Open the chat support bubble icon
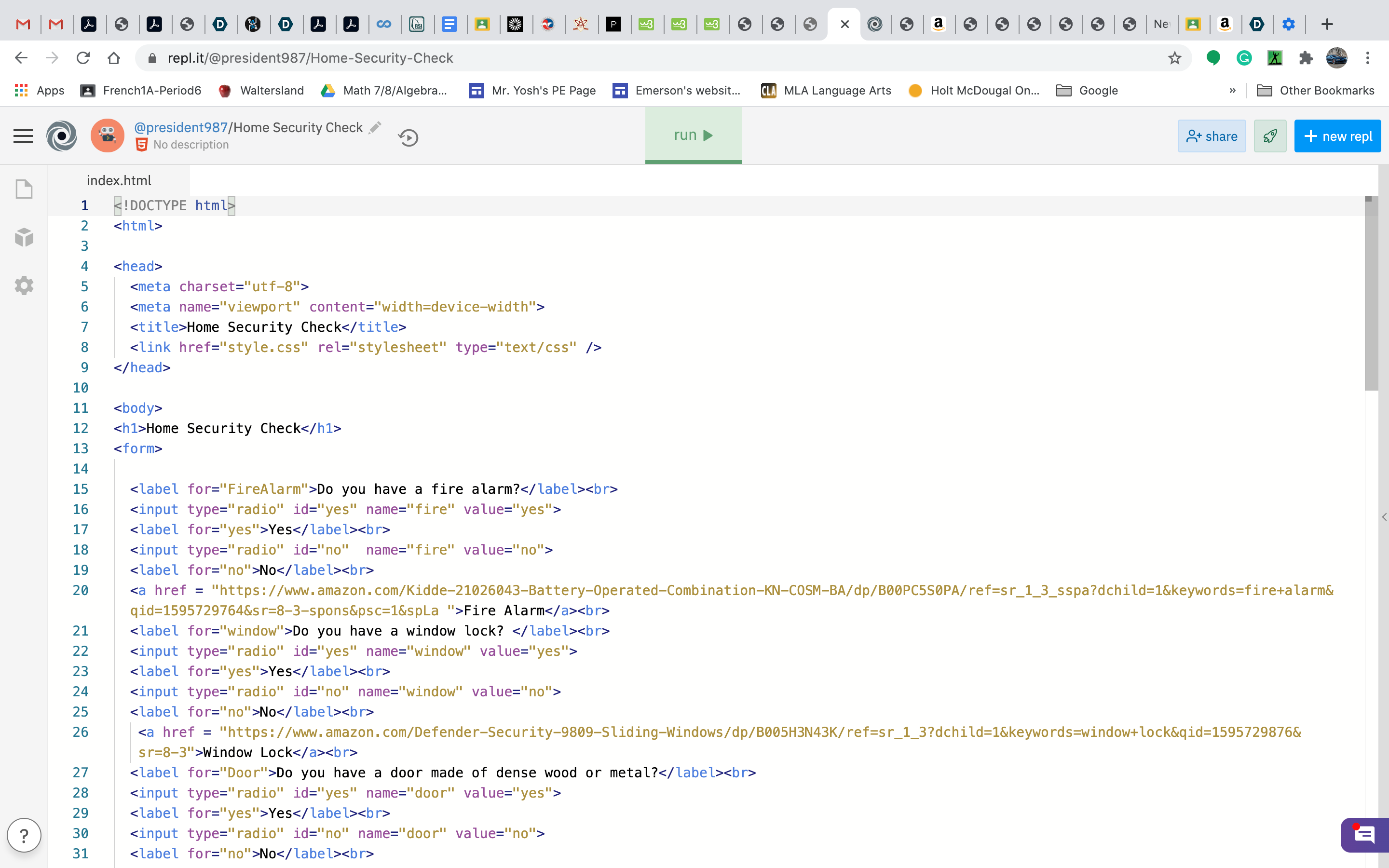Viewport: 1389px width, 868px height. 1364,835
